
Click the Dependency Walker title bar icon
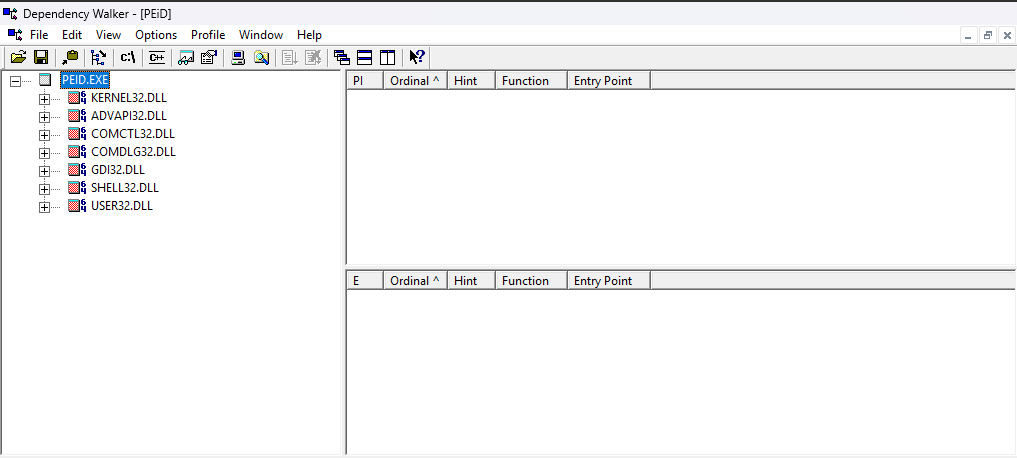pos(10,13)
